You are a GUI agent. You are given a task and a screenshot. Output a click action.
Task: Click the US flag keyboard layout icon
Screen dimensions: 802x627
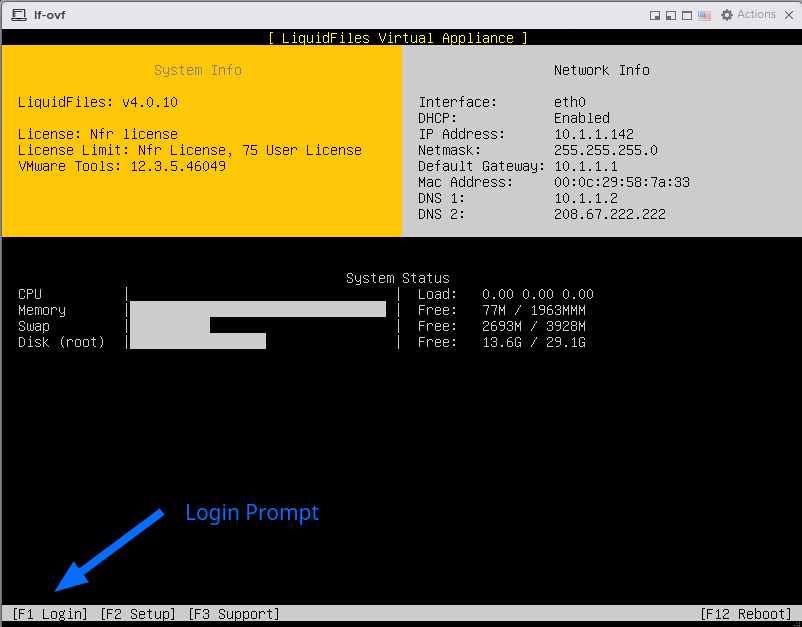coord(704,14)
